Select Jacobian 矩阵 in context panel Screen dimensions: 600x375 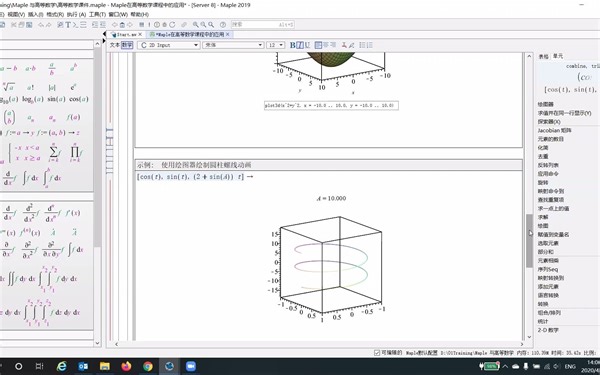coord(554,130)
